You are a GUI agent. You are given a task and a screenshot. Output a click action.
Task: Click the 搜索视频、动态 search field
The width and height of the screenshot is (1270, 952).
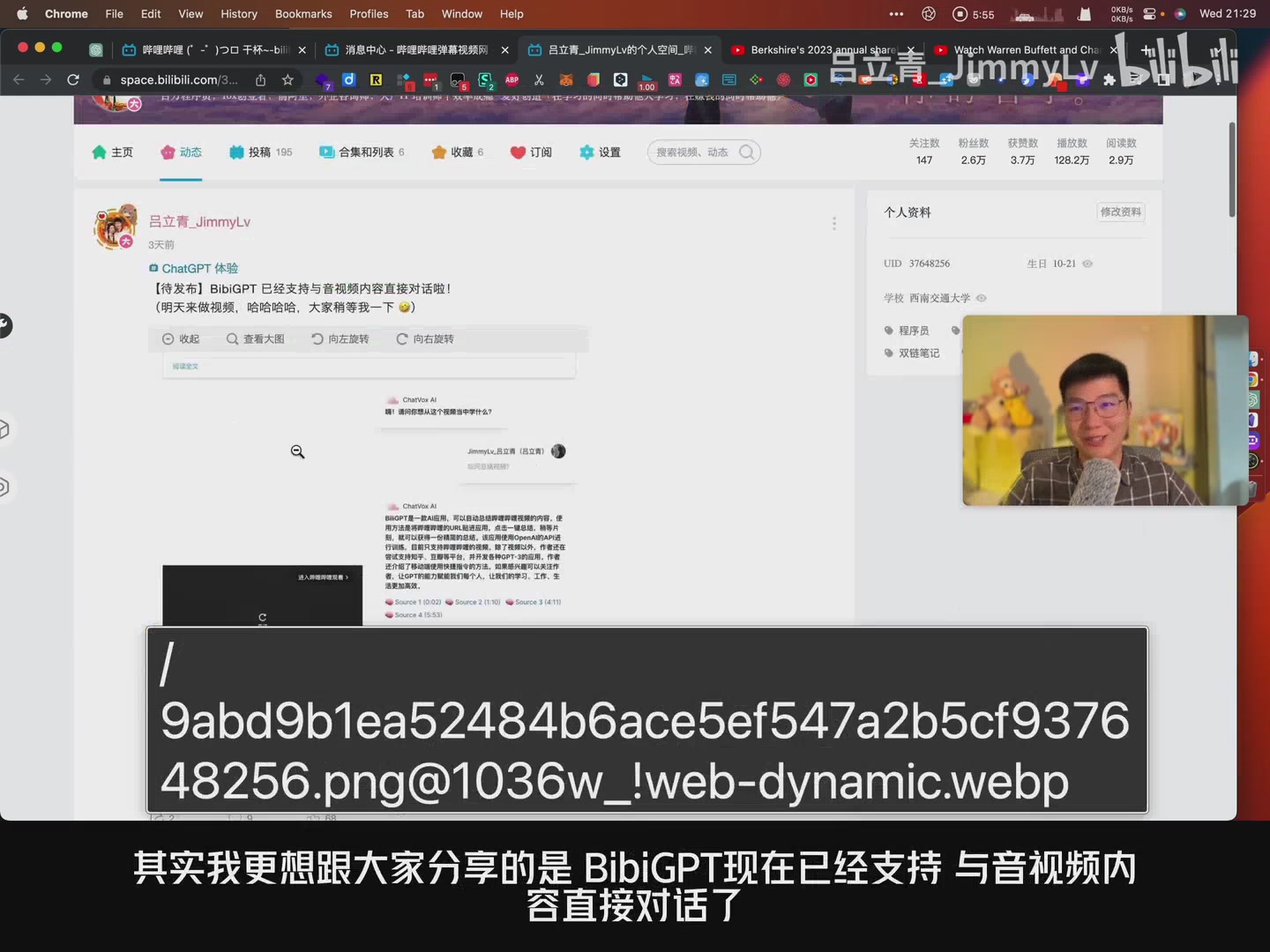[692, 152]
